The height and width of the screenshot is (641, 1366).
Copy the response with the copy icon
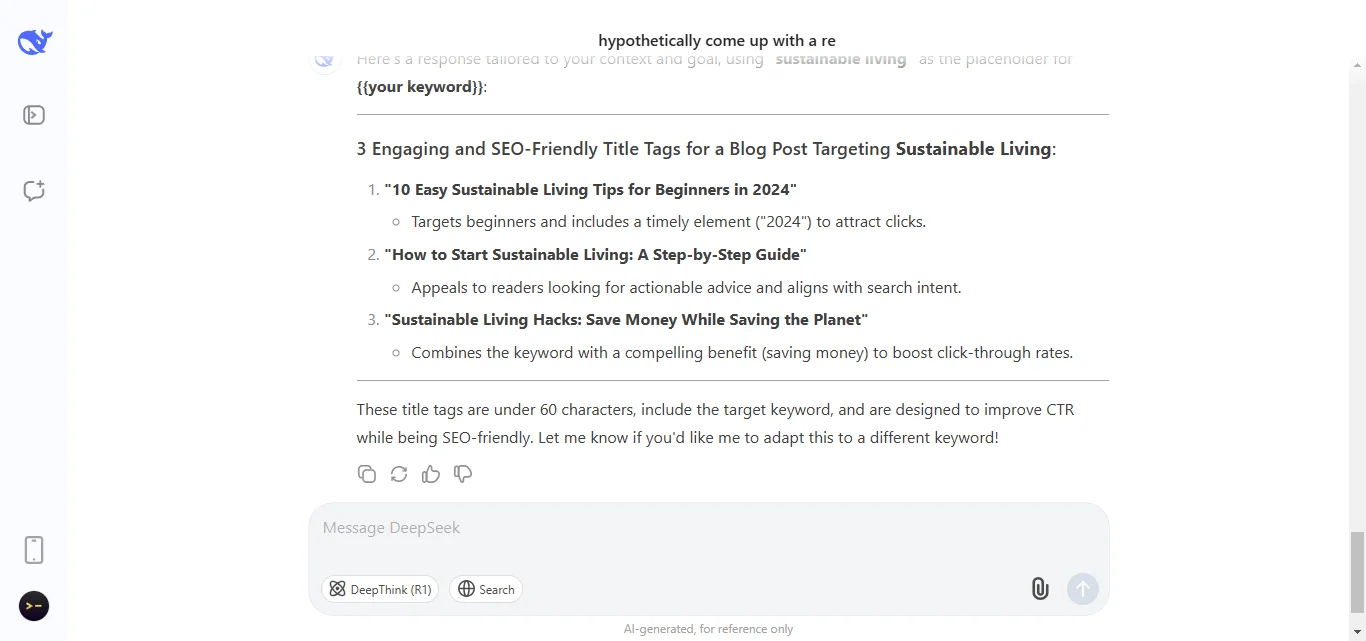(367, 474)
